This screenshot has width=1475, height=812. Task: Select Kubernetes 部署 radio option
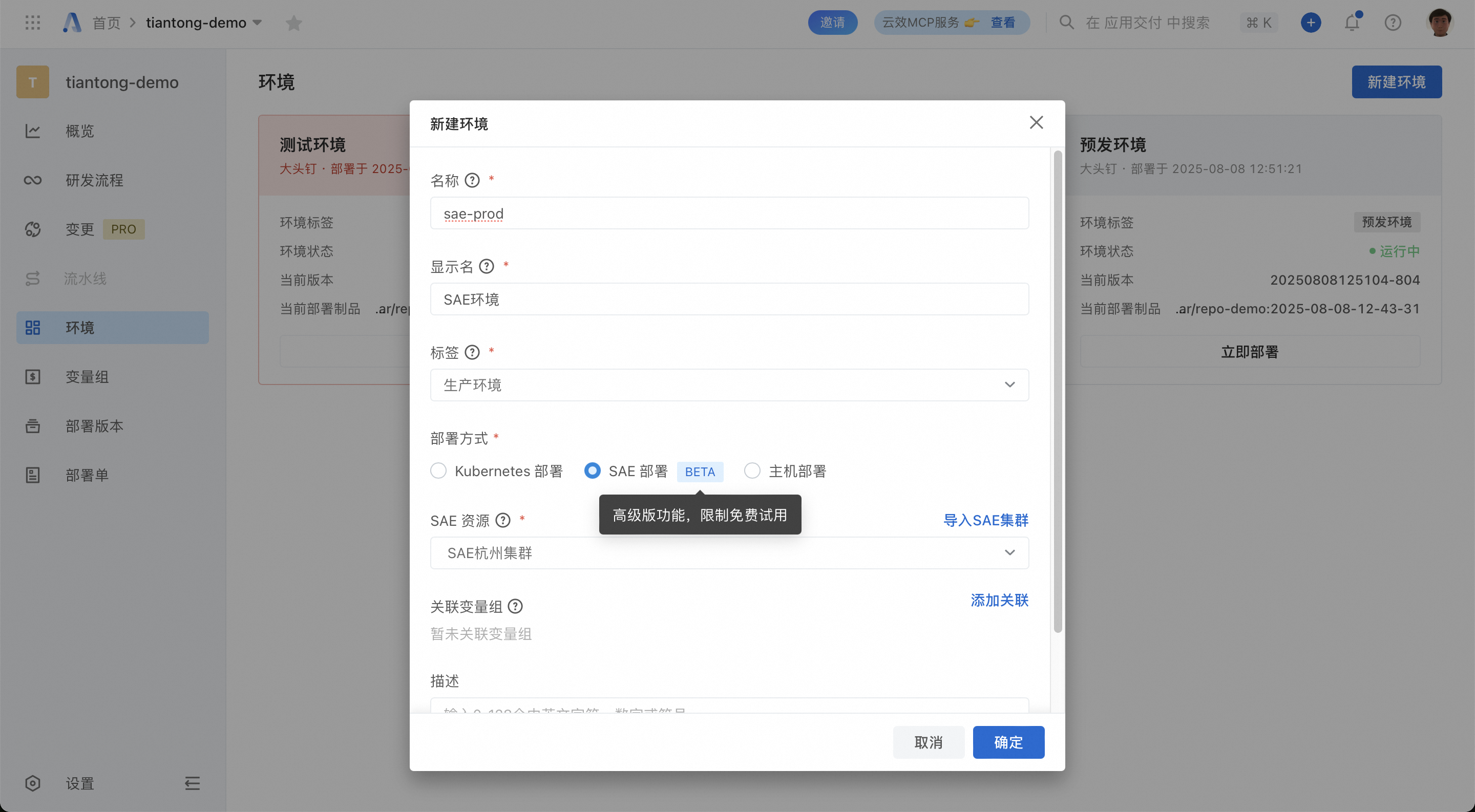tap(438, 471)
